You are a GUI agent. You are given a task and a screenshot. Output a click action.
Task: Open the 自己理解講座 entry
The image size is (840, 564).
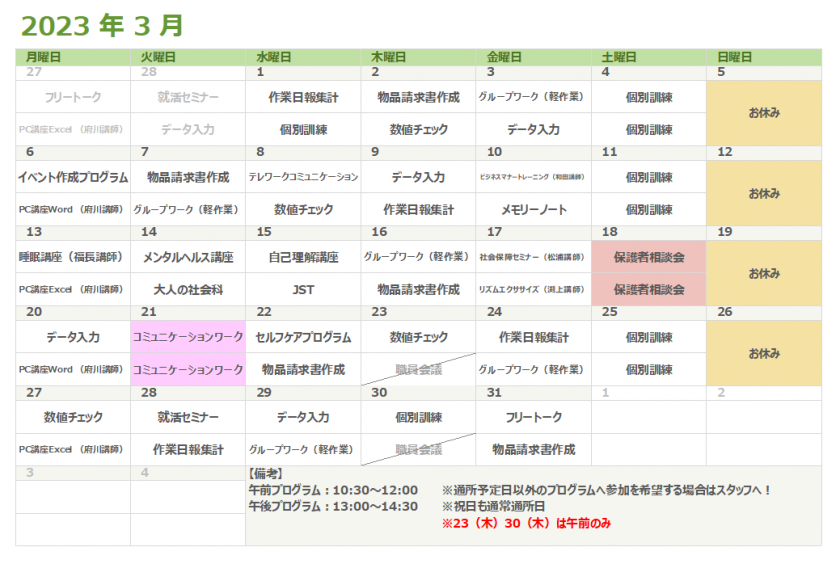pyautogui.click(x=303, y=257)
